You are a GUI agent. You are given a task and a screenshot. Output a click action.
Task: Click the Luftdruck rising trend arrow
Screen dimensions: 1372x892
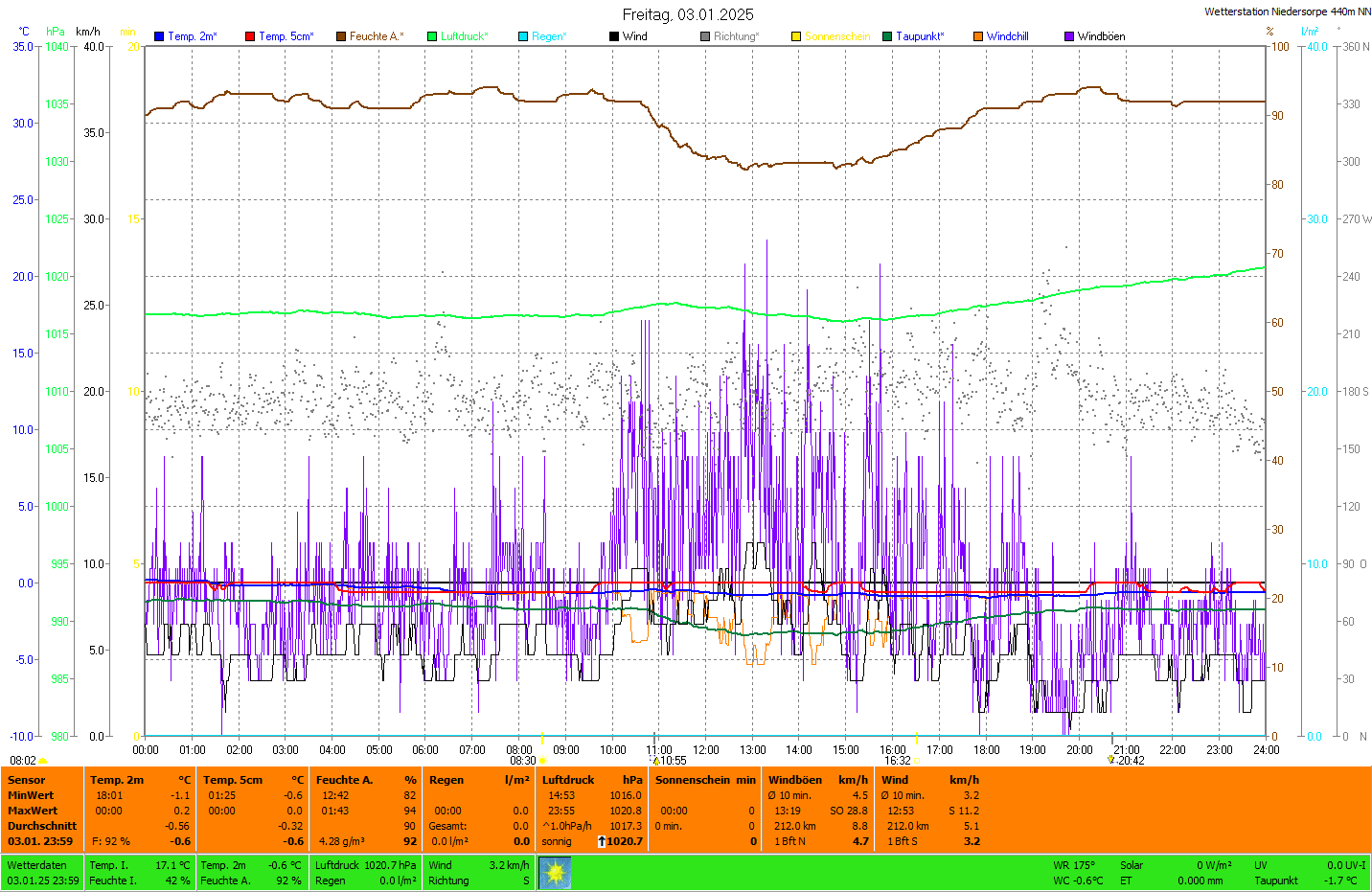(602, 841)
